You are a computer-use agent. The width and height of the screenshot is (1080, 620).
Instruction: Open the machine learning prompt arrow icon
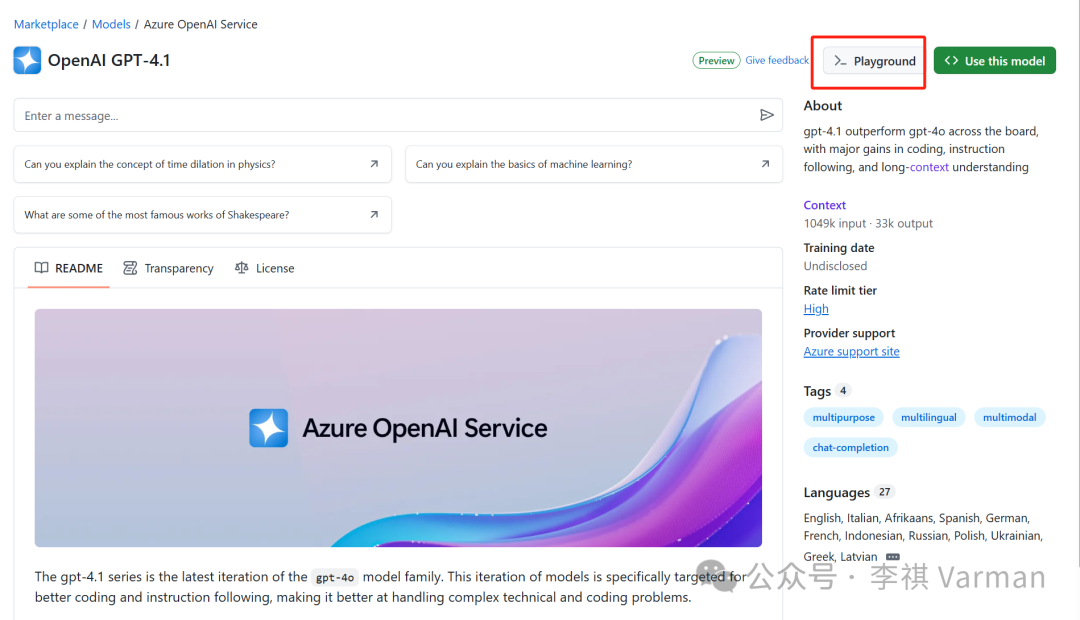point(765,164)
